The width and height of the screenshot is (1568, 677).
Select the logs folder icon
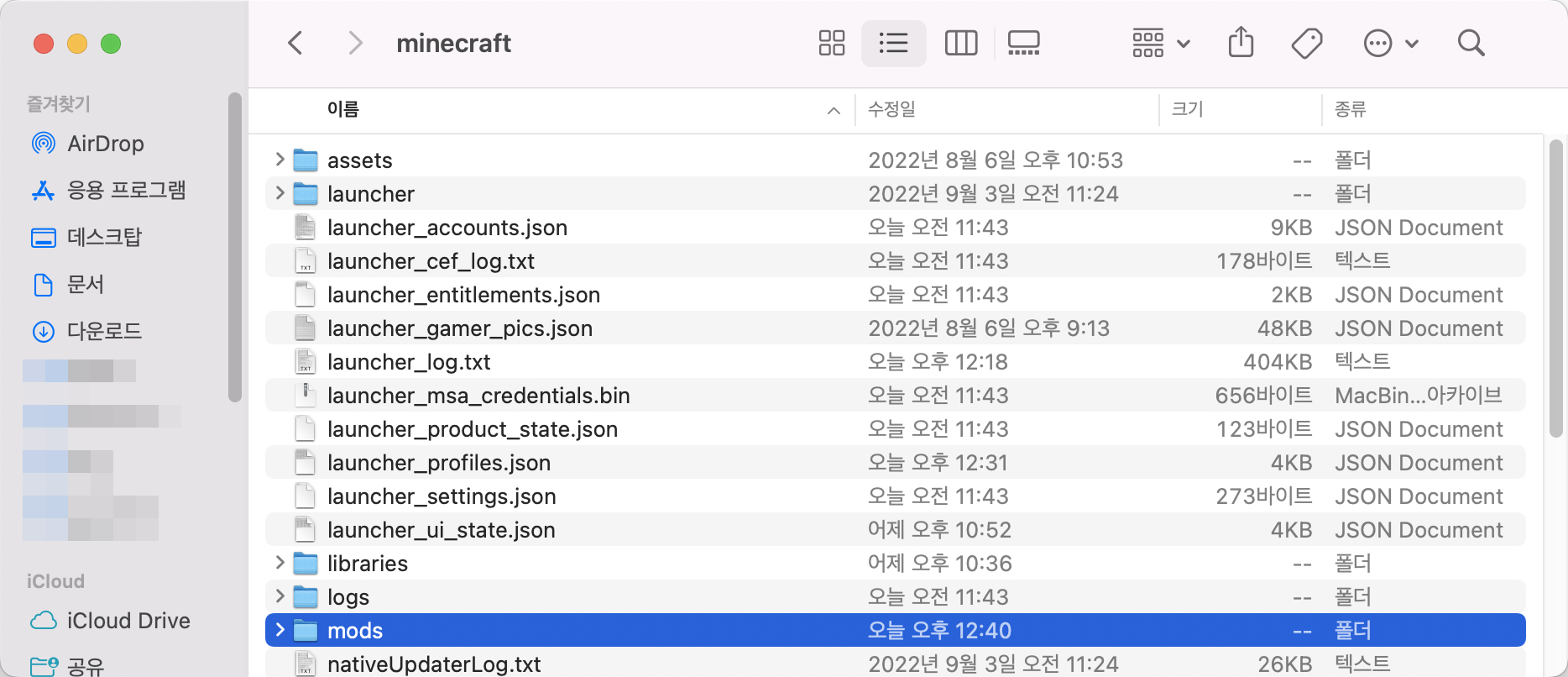(306, 596)
